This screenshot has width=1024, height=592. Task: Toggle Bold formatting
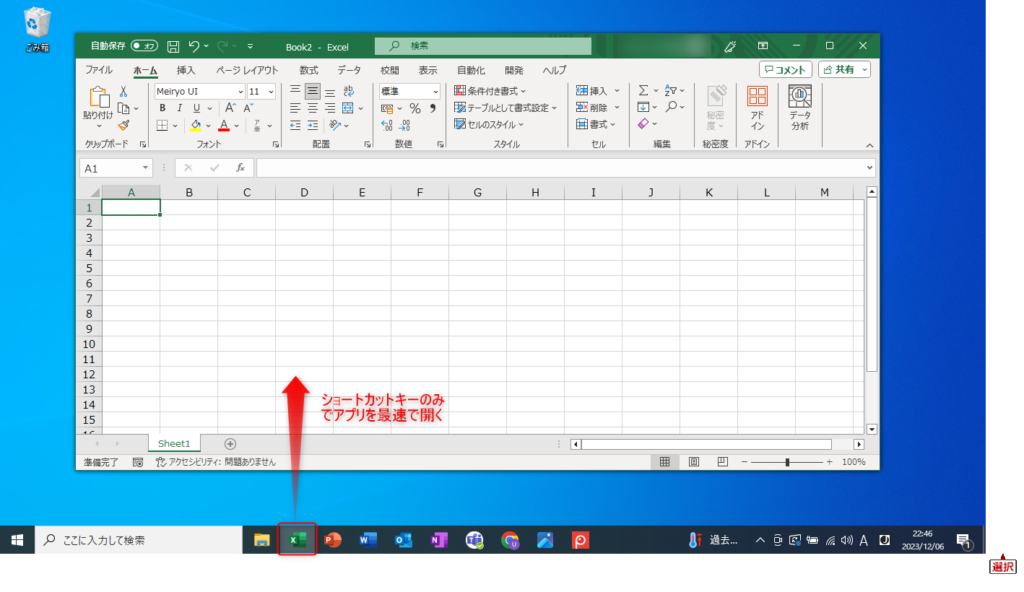(x=162, y=108)
